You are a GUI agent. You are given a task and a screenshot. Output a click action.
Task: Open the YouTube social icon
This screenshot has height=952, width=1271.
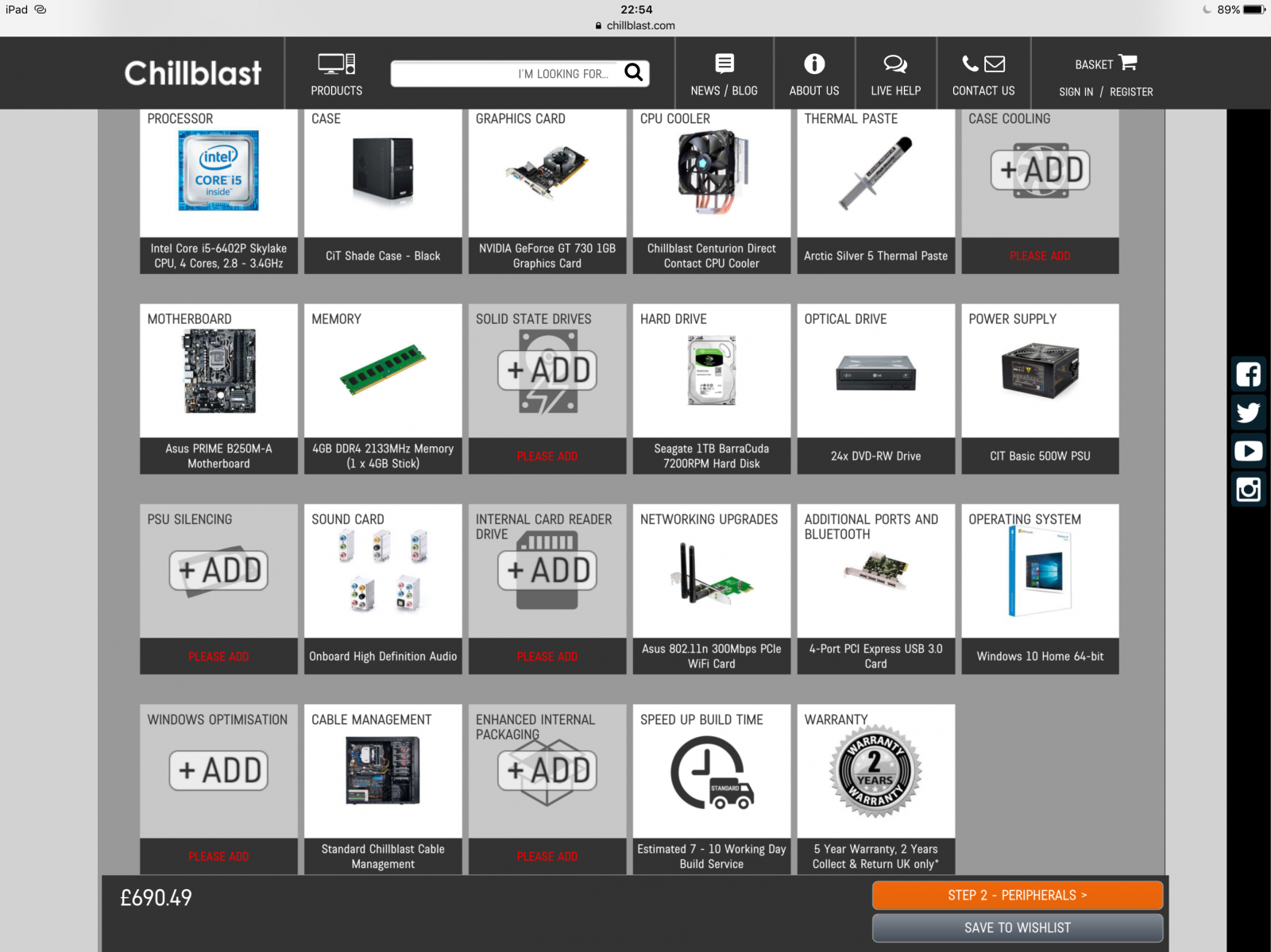click(1248, 451)
